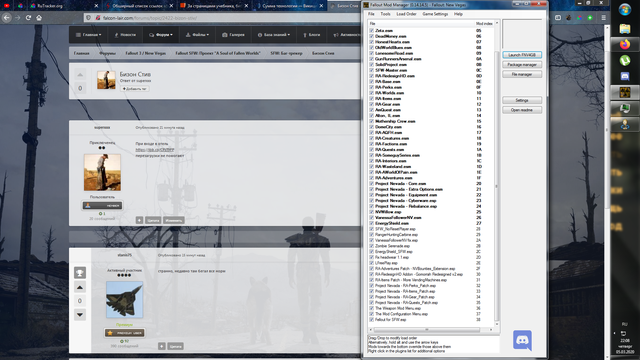Click the Изменить button on first post
640x360 pixels.
tap(174, 220)
